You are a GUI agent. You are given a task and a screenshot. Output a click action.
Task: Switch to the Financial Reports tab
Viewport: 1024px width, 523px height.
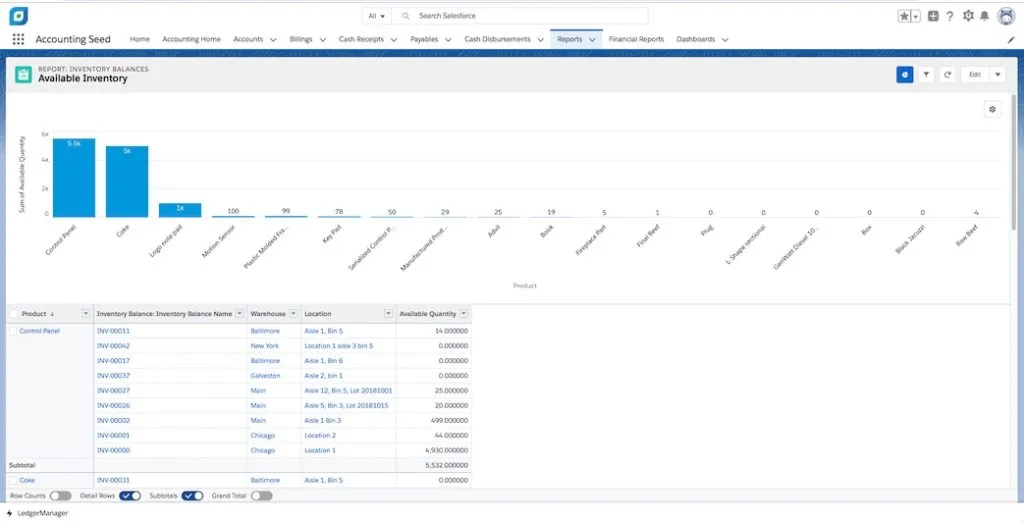636,39
